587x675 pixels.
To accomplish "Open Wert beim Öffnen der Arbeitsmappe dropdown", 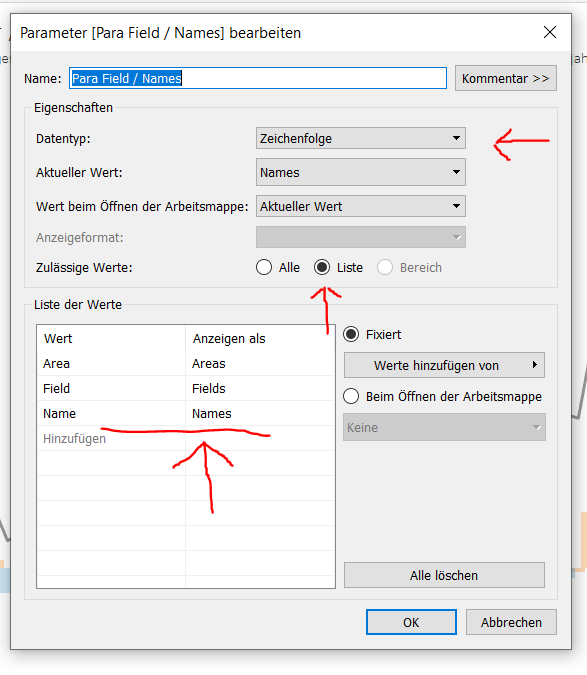I will point(361,206).
